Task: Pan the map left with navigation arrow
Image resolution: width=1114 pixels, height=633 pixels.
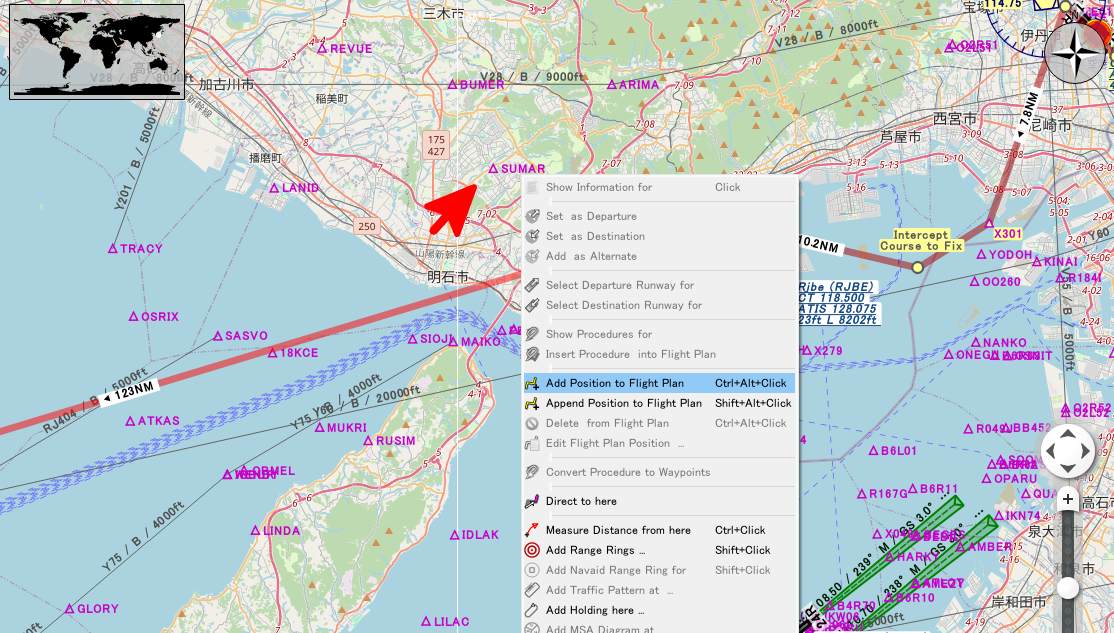Action: [1051, 452]
